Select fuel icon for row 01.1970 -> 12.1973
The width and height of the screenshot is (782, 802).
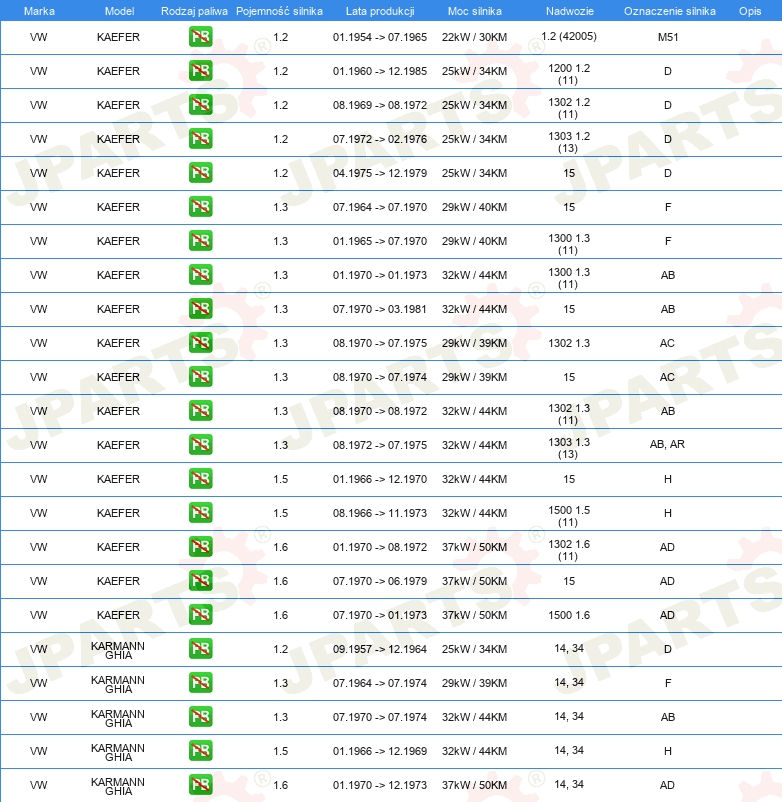tap(200, 785)
